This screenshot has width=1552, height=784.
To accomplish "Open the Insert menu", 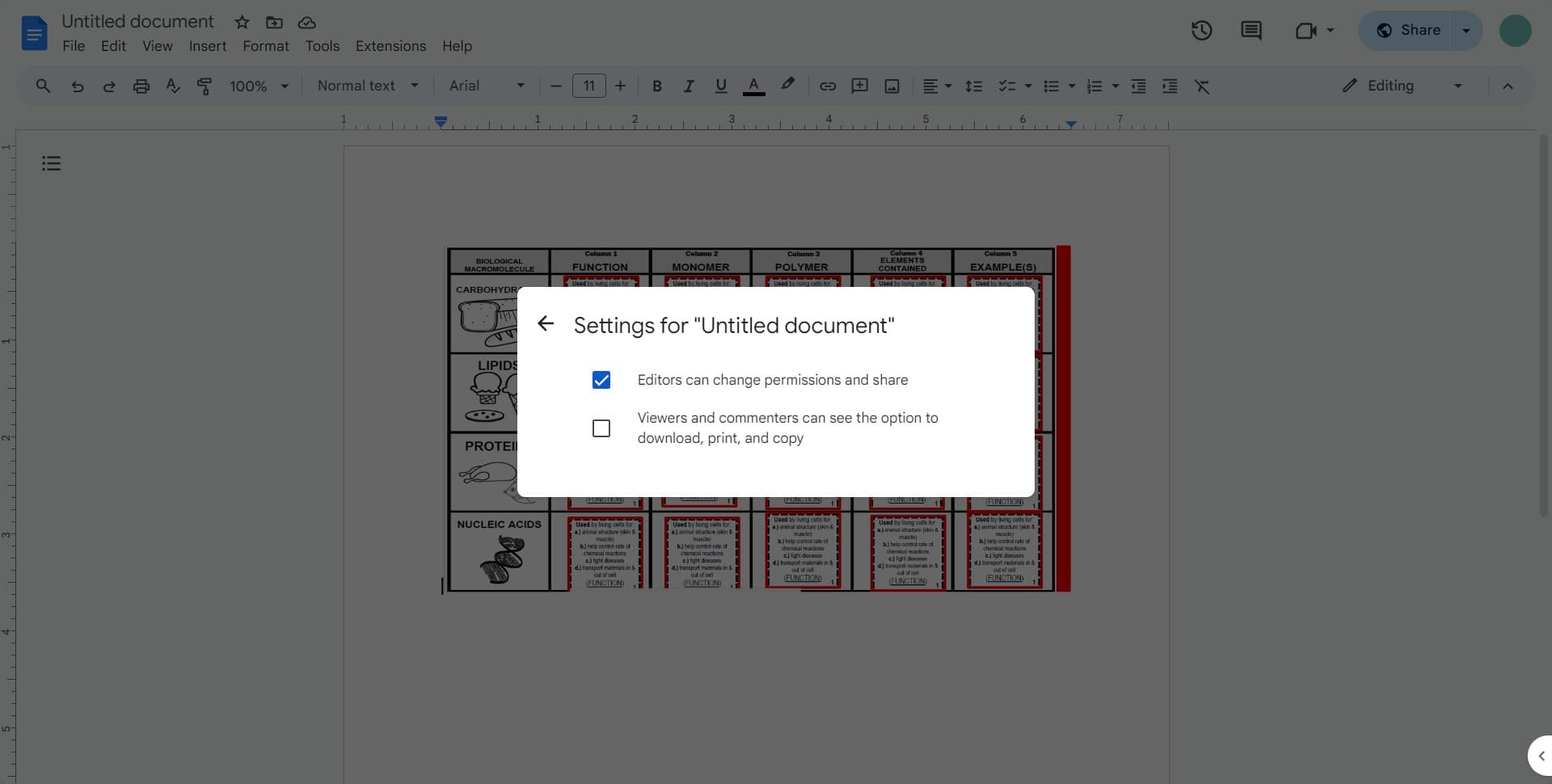I will (207, 46).
